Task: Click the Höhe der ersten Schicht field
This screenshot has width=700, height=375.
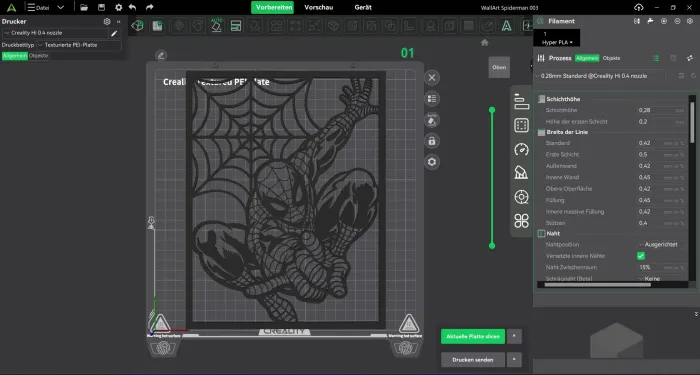Action: [x=661, y=121]
